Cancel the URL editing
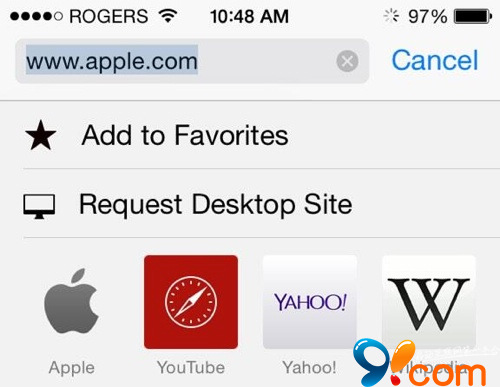 pyautogui.click(x=435, y=61)
